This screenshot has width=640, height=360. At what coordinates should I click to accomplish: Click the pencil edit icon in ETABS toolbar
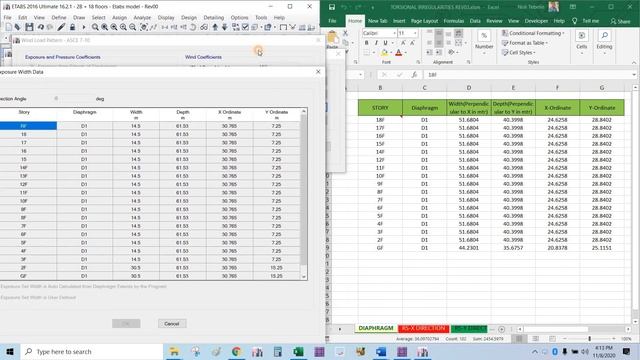(61, 27)
